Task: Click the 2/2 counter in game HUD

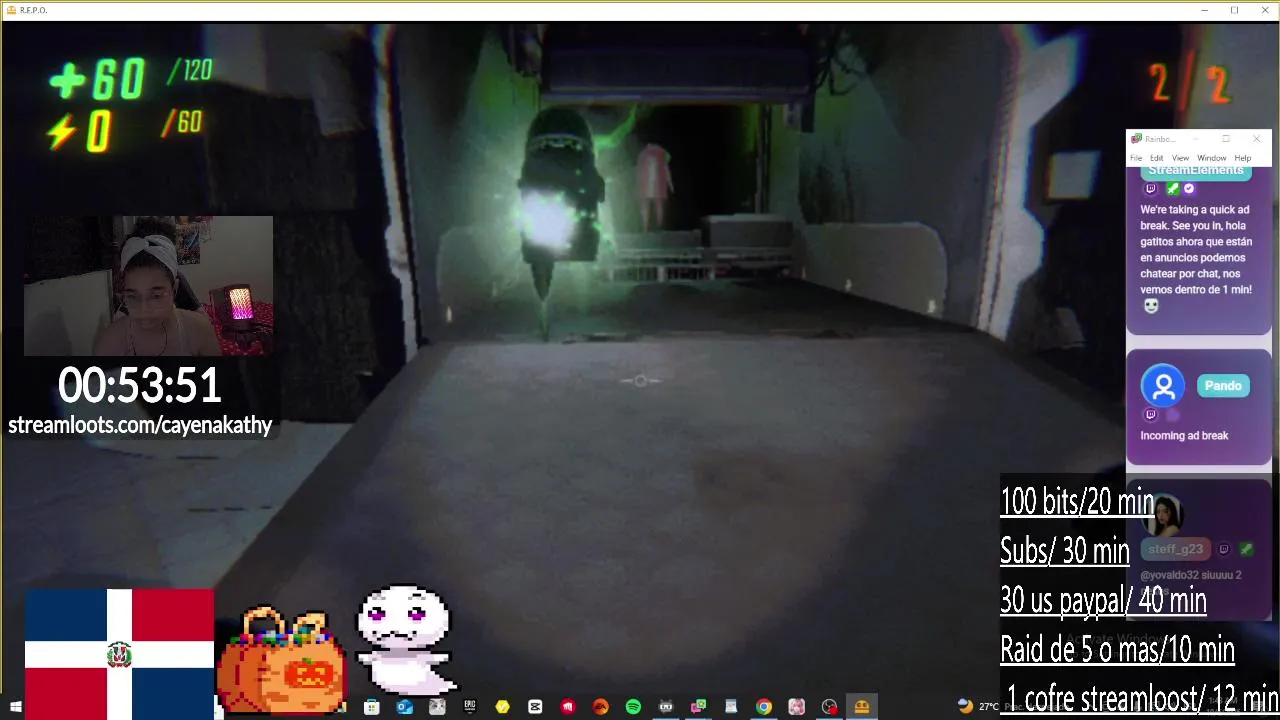Action: (1190, 84)
